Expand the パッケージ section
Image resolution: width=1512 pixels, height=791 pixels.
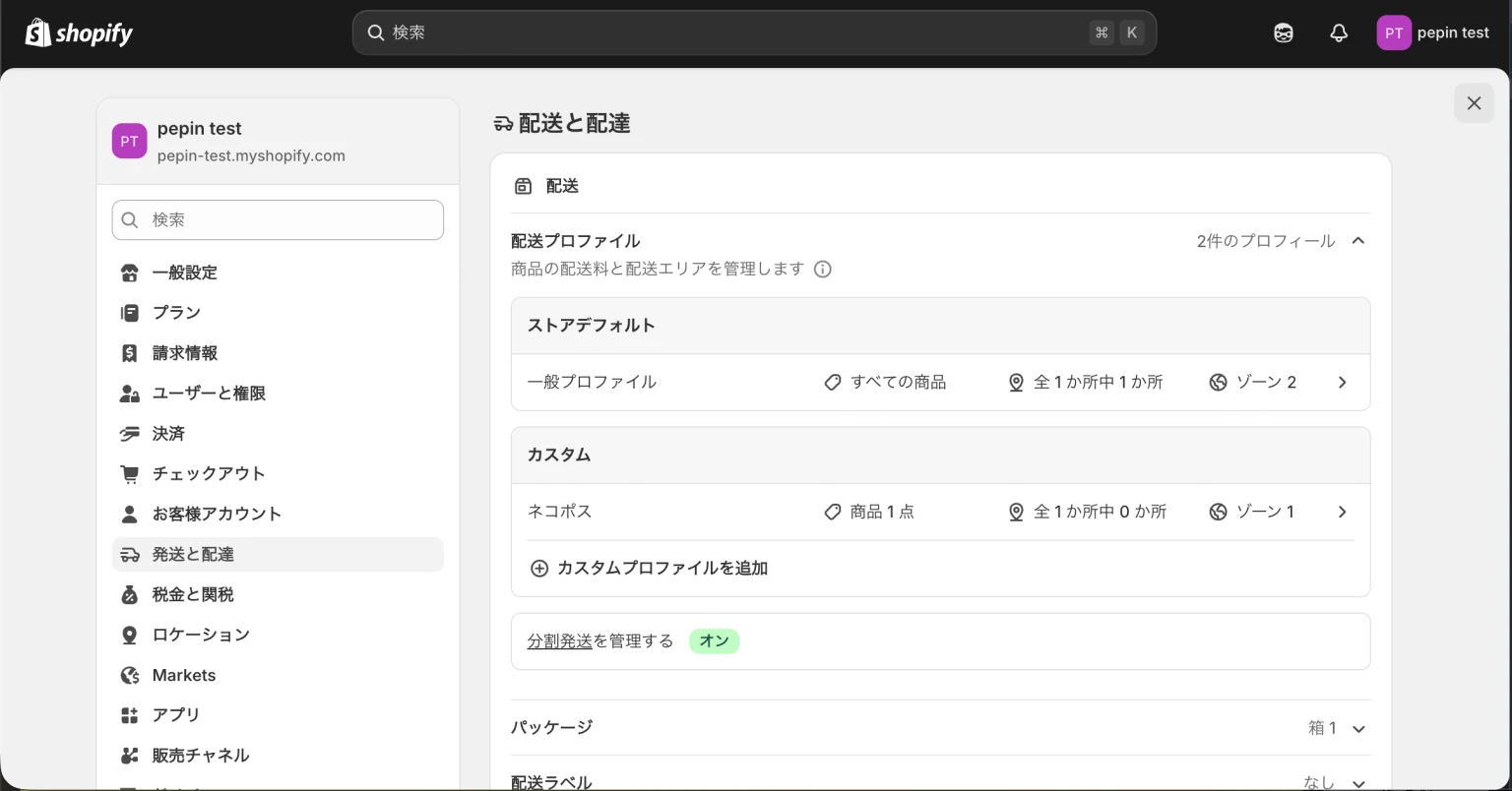[1358, 728]
